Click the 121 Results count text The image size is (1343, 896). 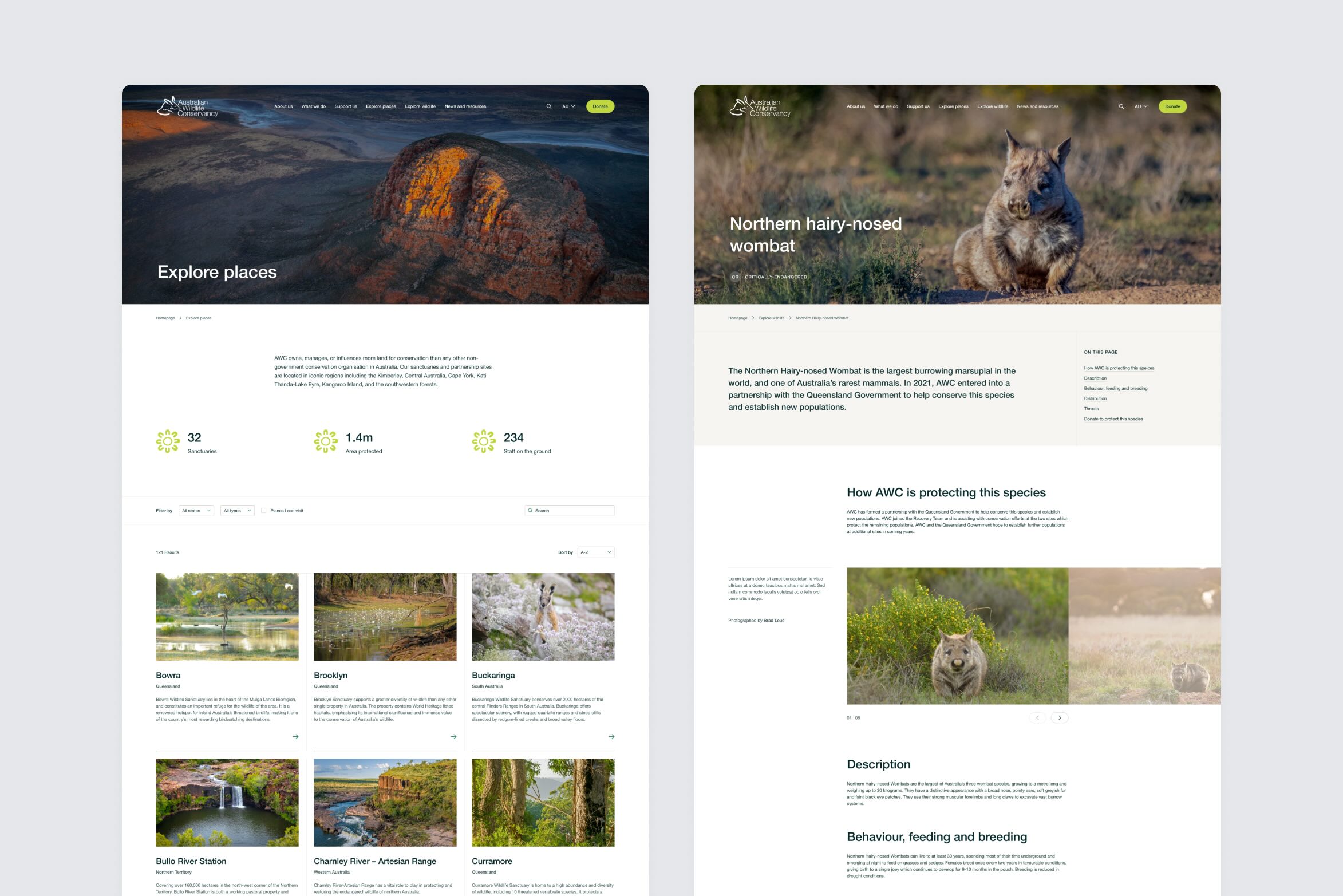pos(168,552)
